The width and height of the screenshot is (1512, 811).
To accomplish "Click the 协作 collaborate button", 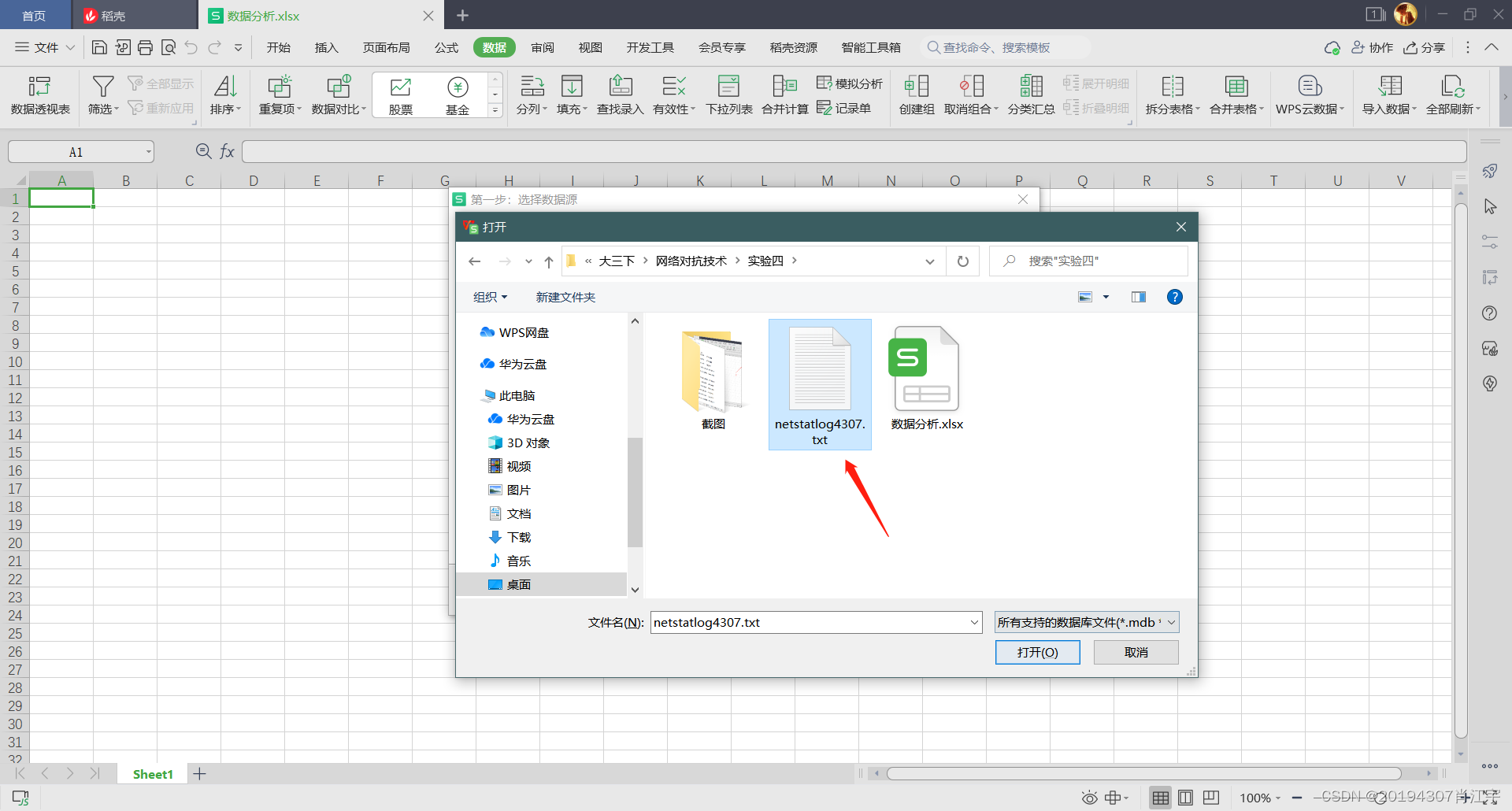I will (x=1373, y=47).
